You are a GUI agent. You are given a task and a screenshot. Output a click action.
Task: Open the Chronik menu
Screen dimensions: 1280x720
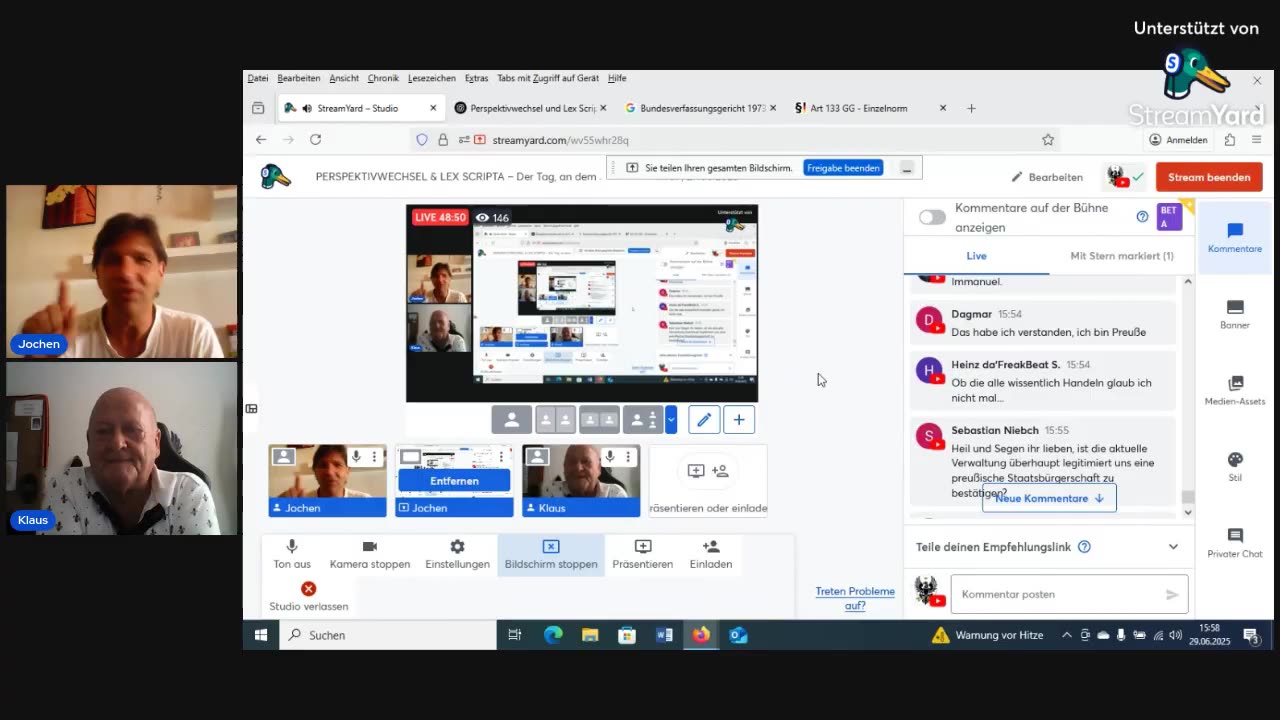point(383,78)
